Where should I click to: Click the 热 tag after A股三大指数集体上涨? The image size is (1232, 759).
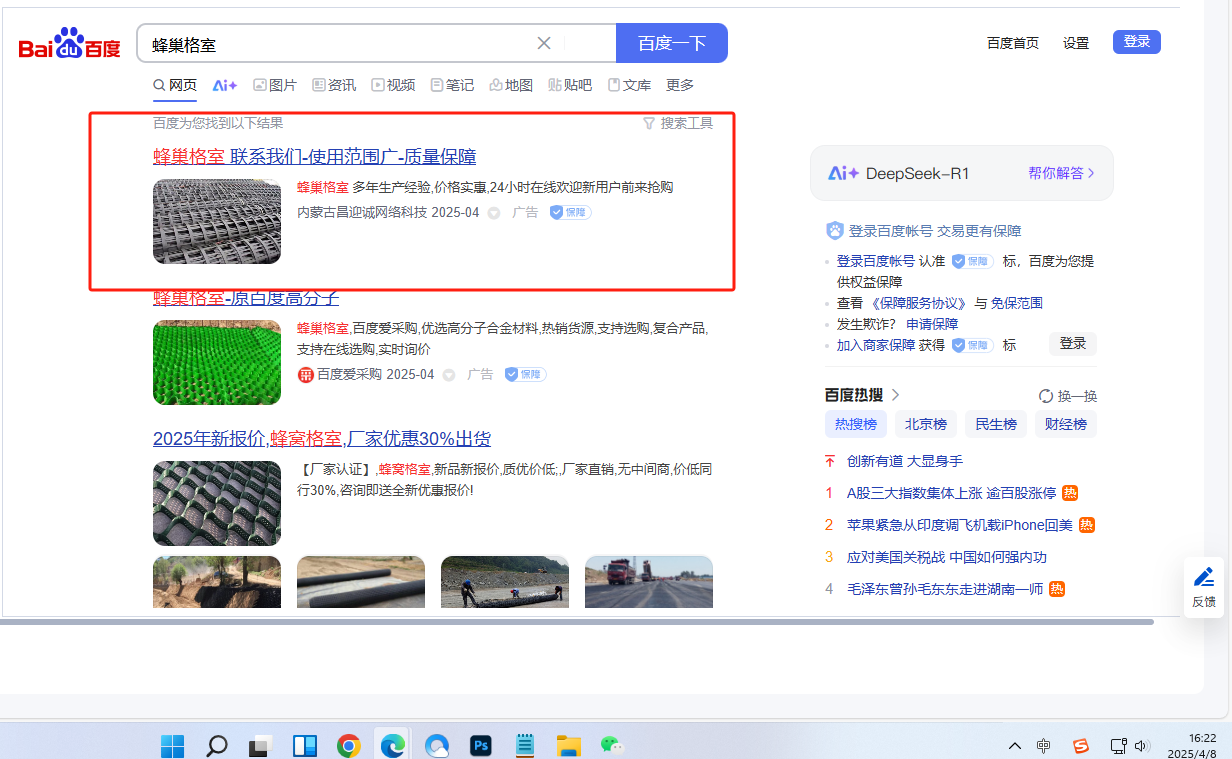click(x=1070, y=493)
